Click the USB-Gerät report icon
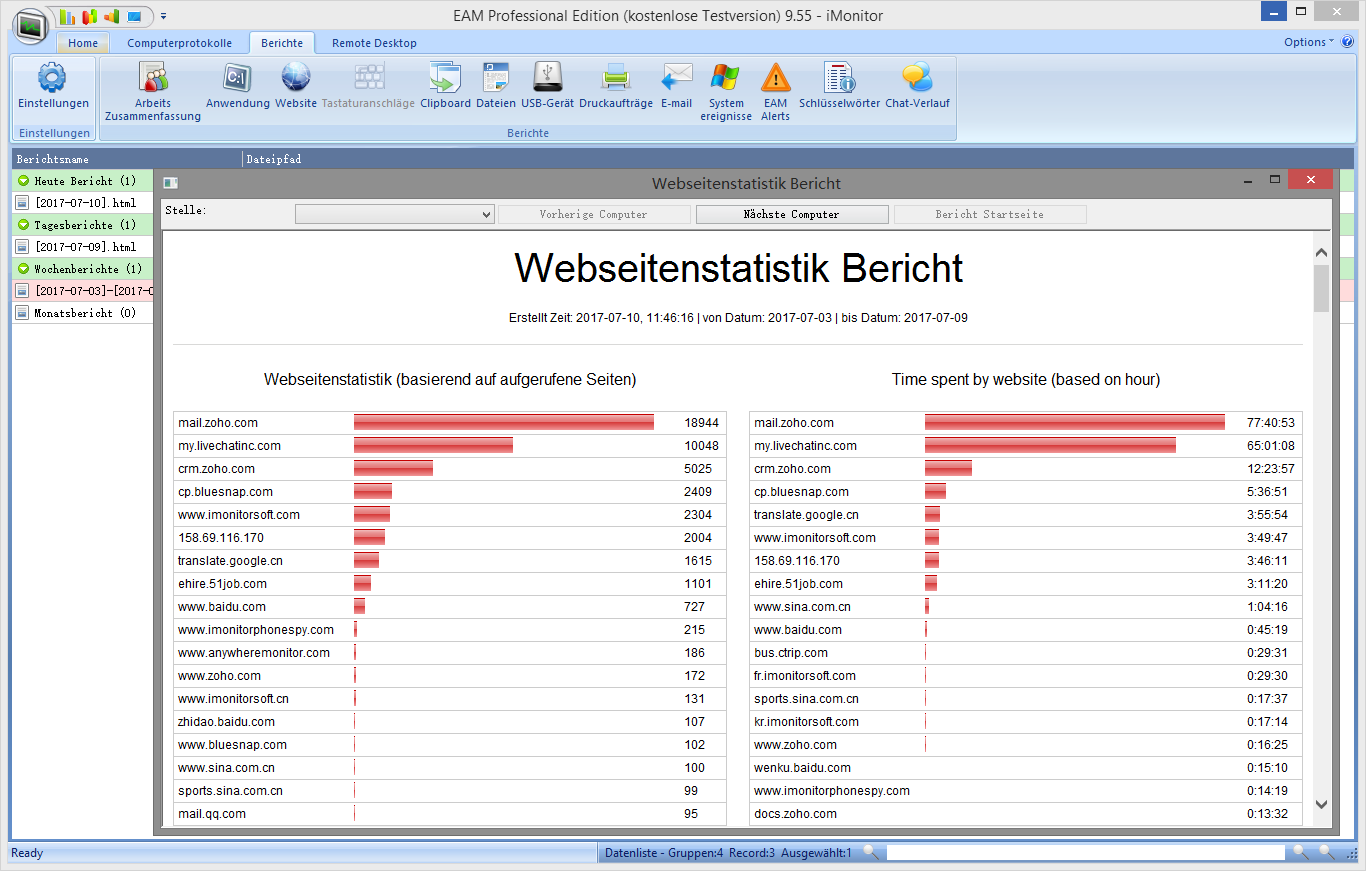 pos(547,78)
